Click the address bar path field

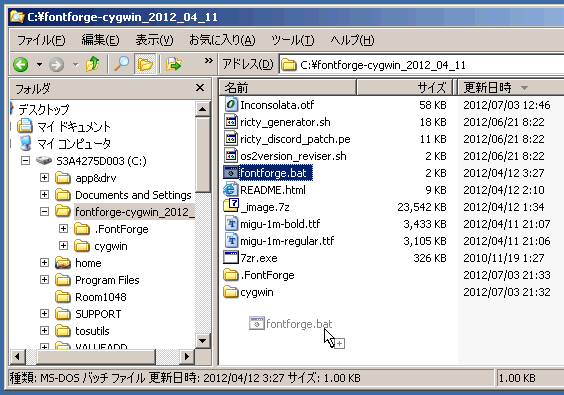pos(421,65)
